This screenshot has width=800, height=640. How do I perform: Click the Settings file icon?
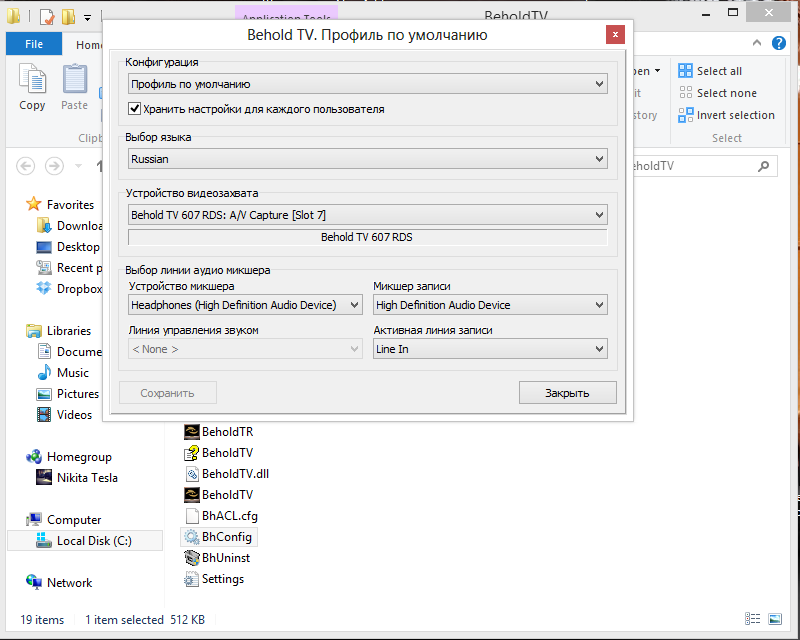click(x=193, y=579)
